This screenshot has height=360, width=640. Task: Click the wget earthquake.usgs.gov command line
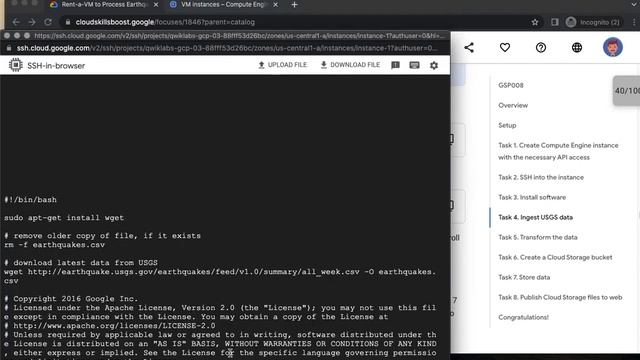220,276
